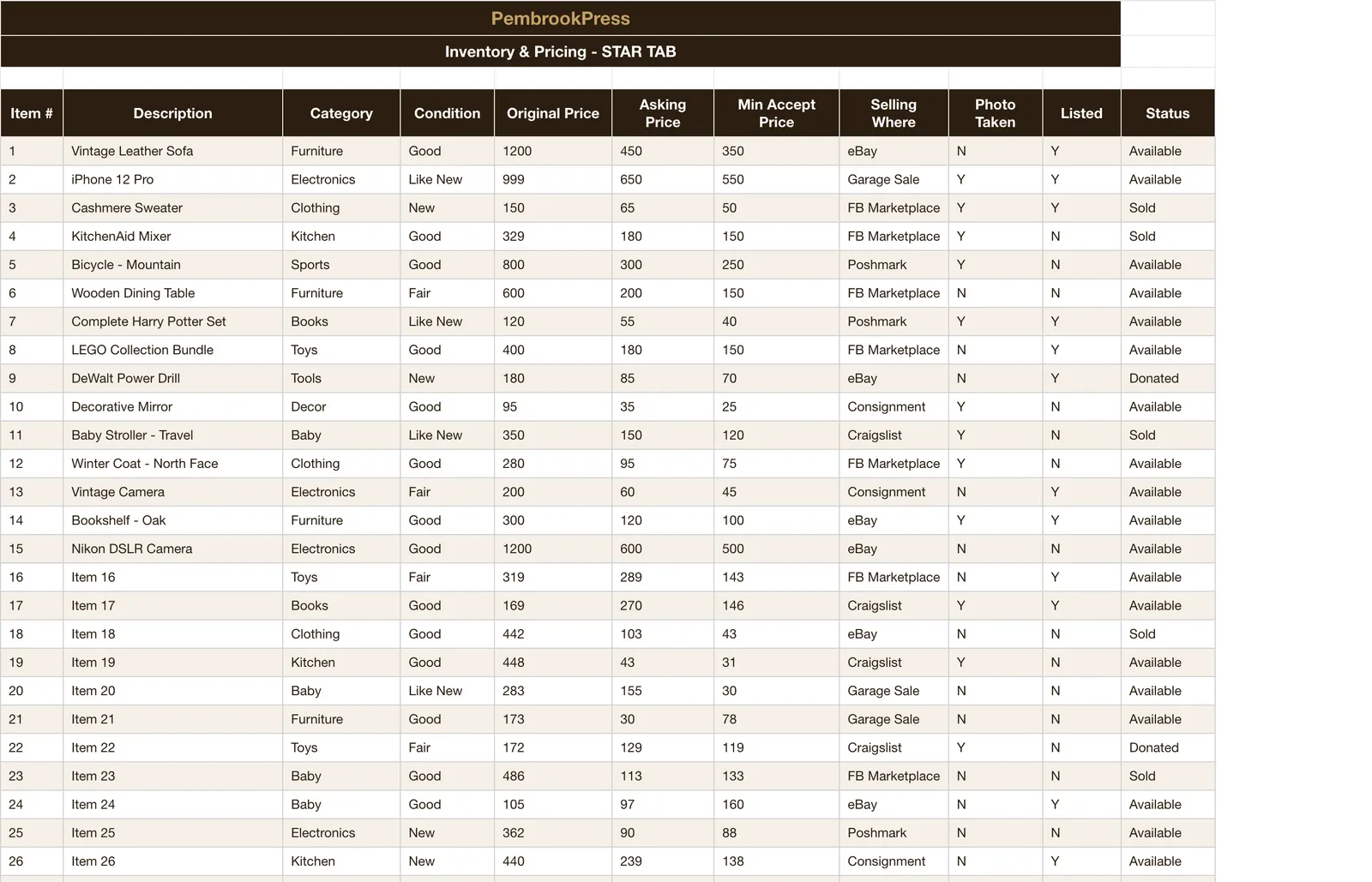The image size is (1372, 882).
Task: Click Garage Sale cell for iPhone 12 Pro
Action: (894, 179)
